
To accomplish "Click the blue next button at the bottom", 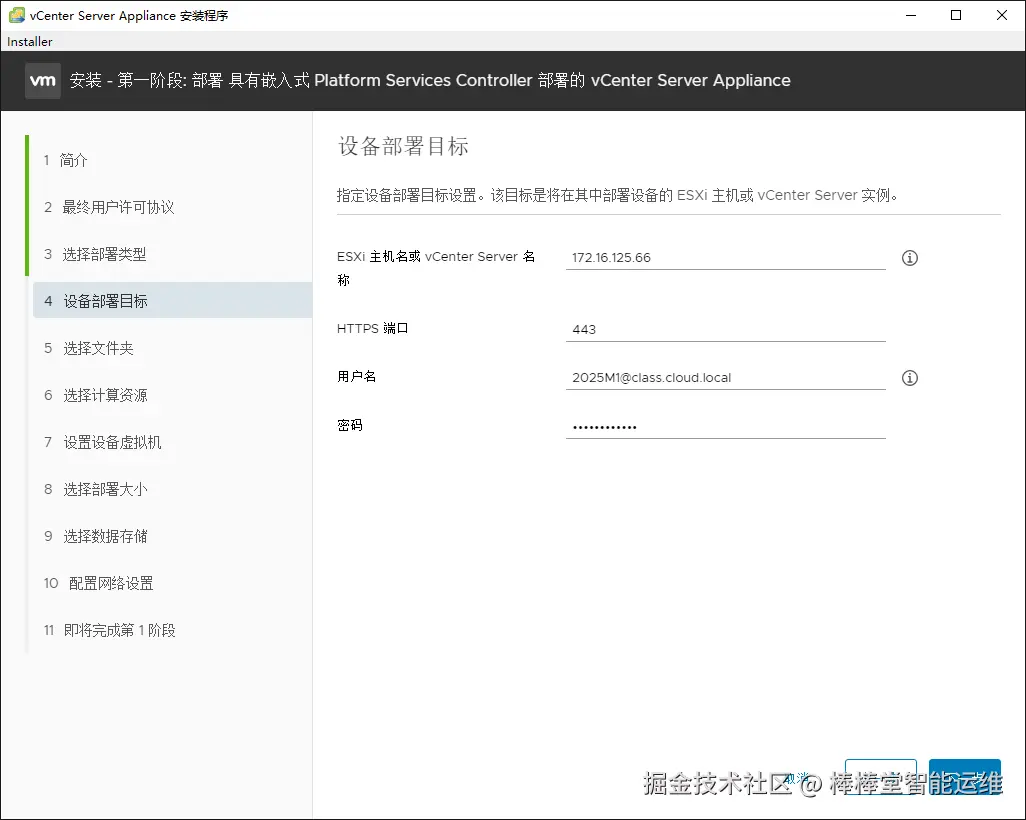I will (965, 777).
